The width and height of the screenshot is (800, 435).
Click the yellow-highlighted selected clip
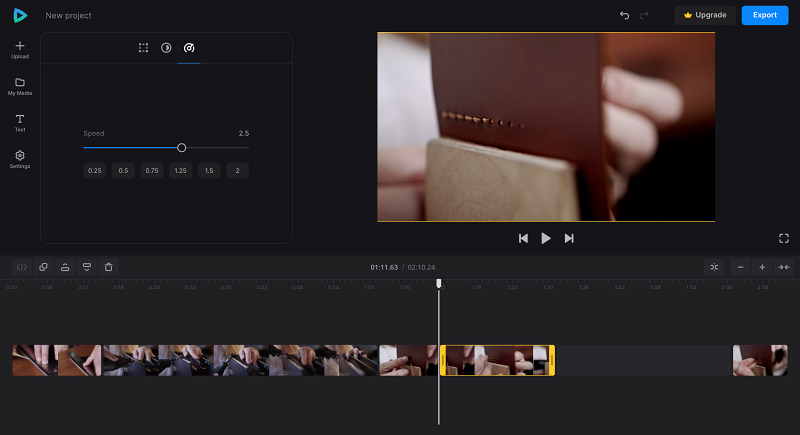(497, 361)
